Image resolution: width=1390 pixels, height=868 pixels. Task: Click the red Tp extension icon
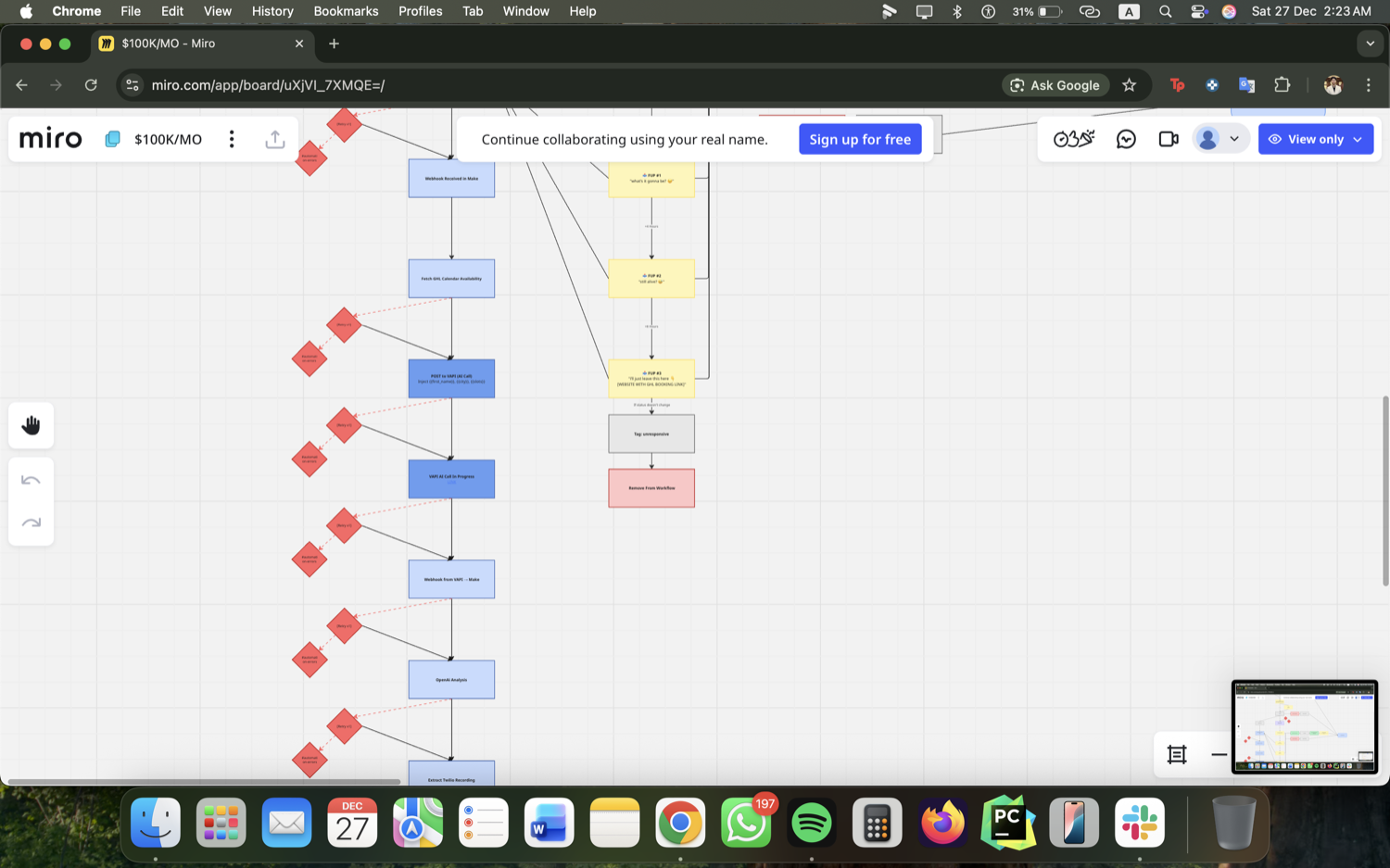[x=1177, y=85]
